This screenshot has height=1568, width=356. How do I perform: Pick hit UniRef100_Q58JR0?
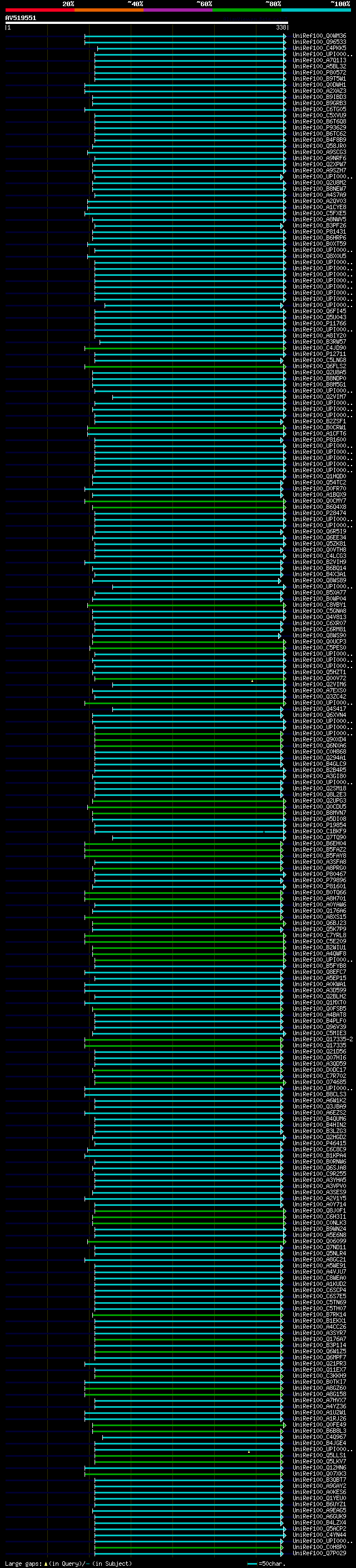coord(319,146)
